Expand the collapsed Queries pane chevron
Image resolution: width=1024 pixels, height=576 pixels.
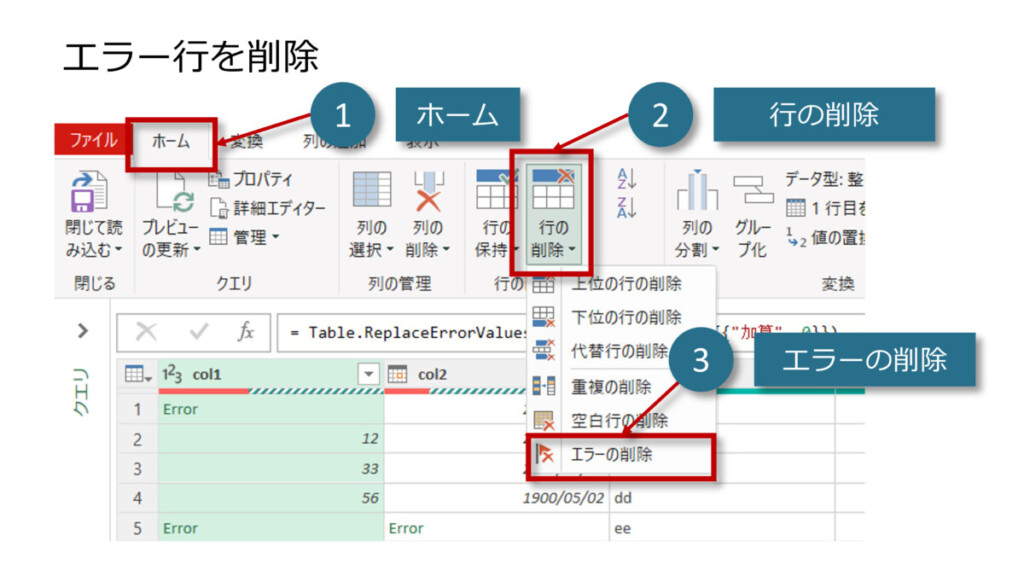pyautogui.click(x=84, y=330)
